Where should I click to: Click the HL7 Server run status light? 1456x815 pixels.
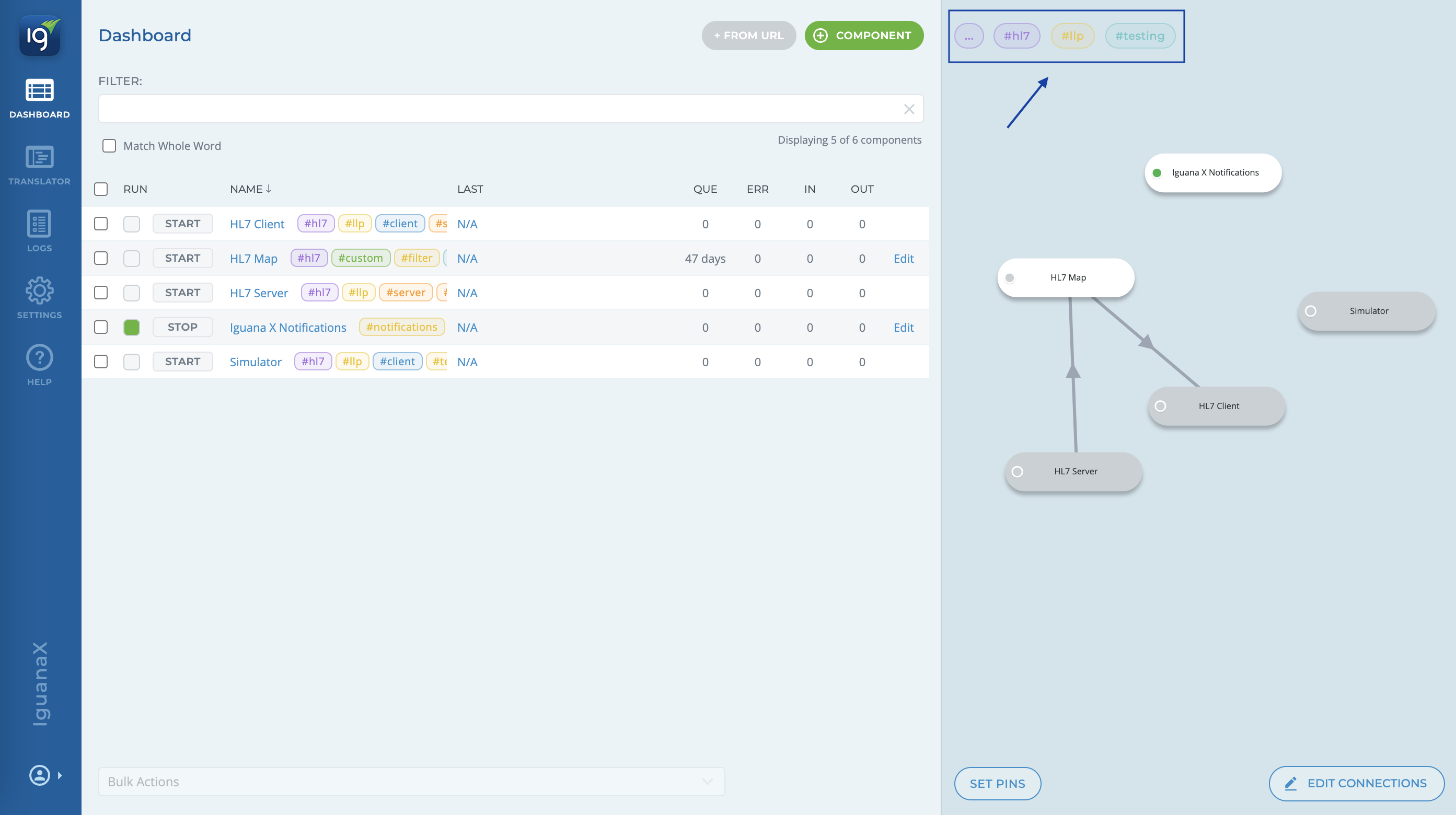coord(132,293)
